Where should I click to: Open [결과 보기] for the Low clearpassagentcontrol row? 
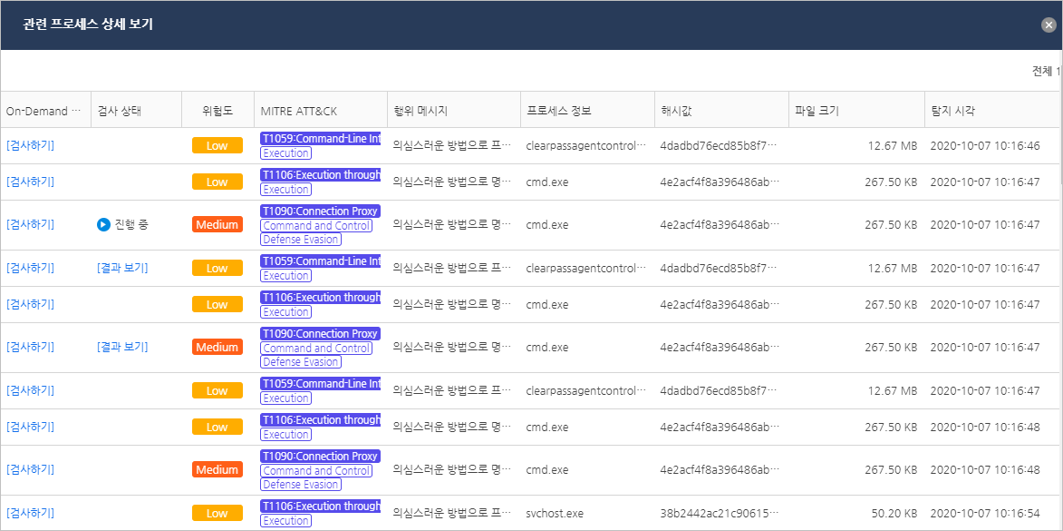[122, 268]
